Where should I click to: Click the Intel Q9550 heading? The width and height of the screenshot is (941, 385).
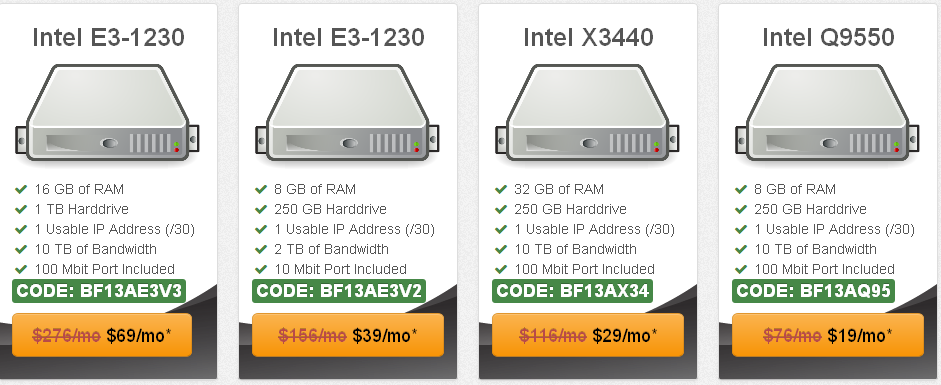tap(828, 38)
